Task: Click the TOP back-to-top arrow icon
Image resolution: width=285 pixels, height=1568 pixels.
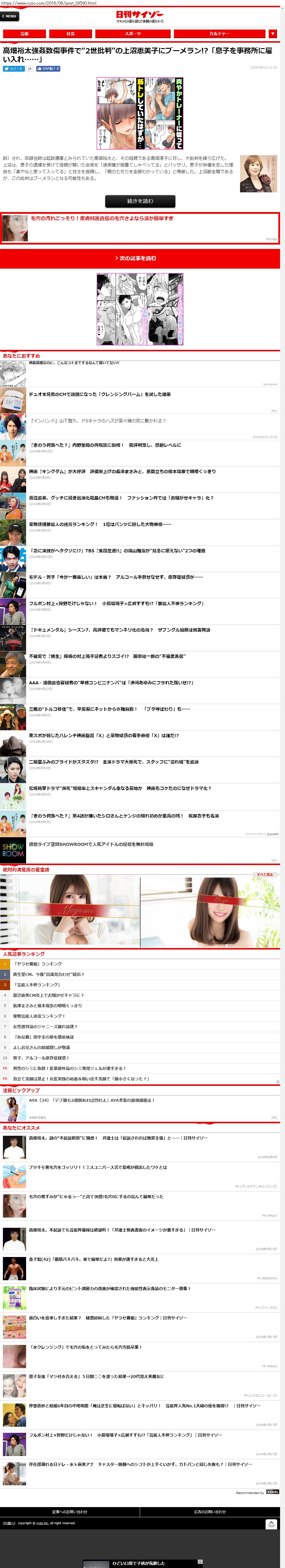Action: pos(271,1524)
